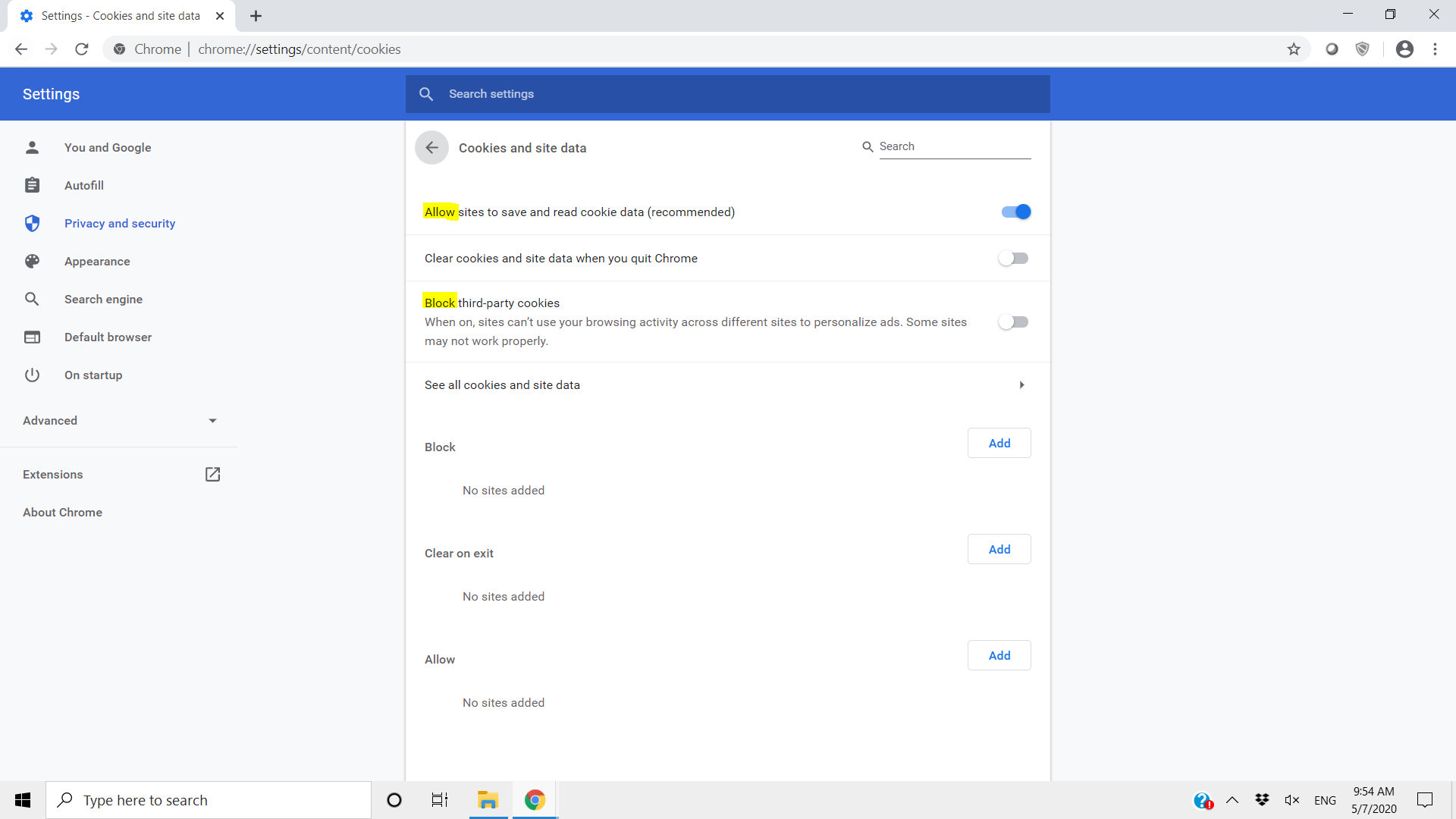Click the bookmark star icon
This screenshot has height=819, width=1456.
(1294, 49)
